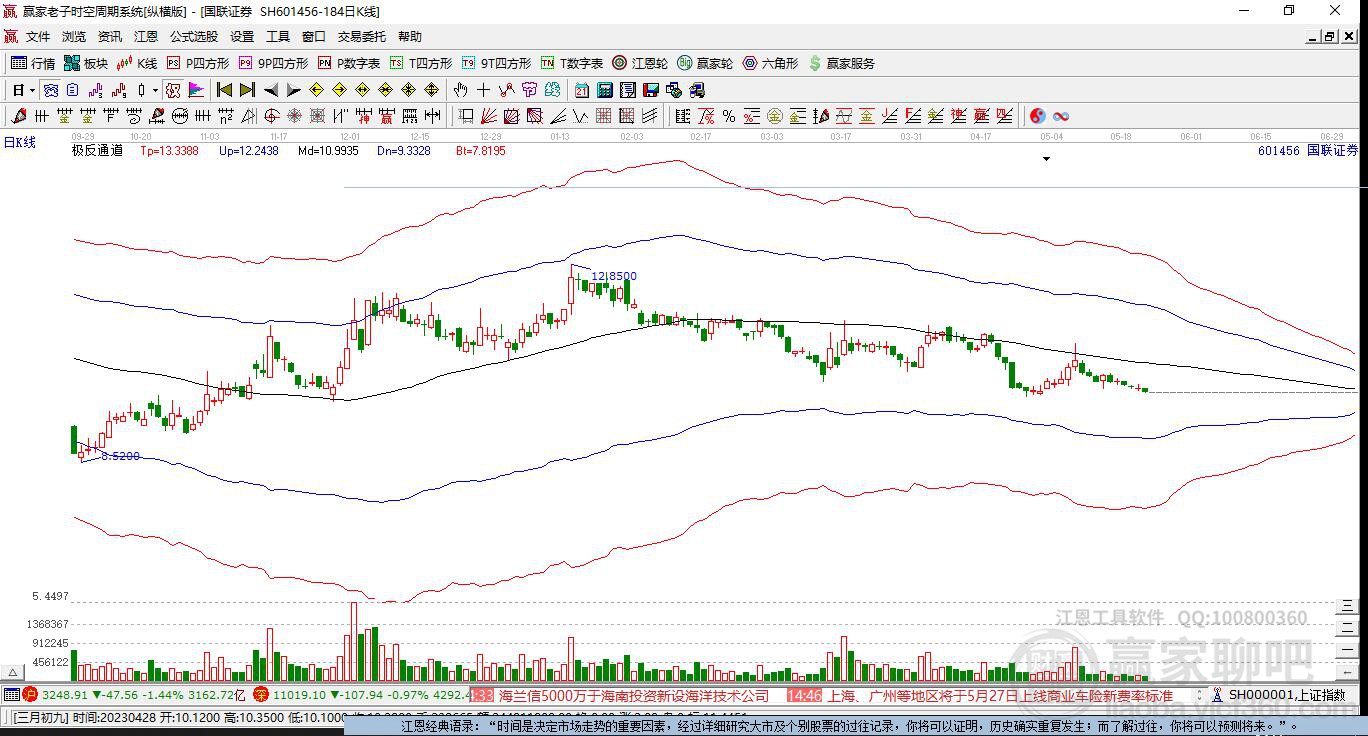Viewport: 1368px width, 736px height.
Task: Click the 8.5200 low price marker
Action: [x=120, y=456]
